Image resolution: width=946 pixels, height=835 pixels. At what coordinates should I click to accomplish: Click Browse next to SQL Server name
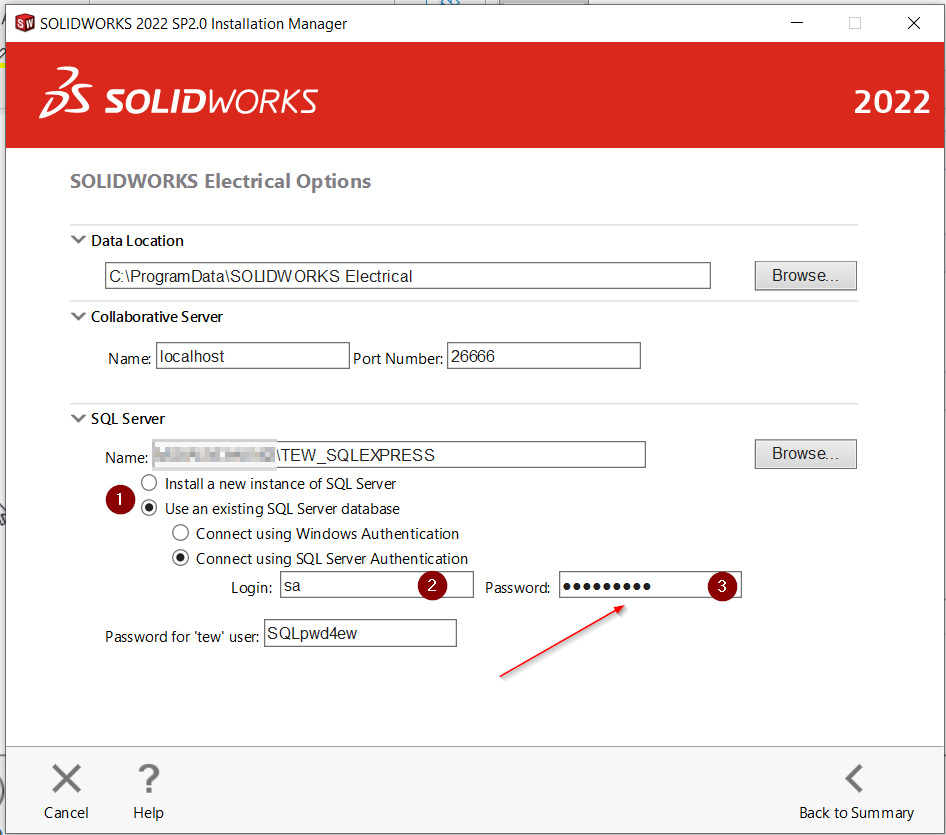[805, 453]
